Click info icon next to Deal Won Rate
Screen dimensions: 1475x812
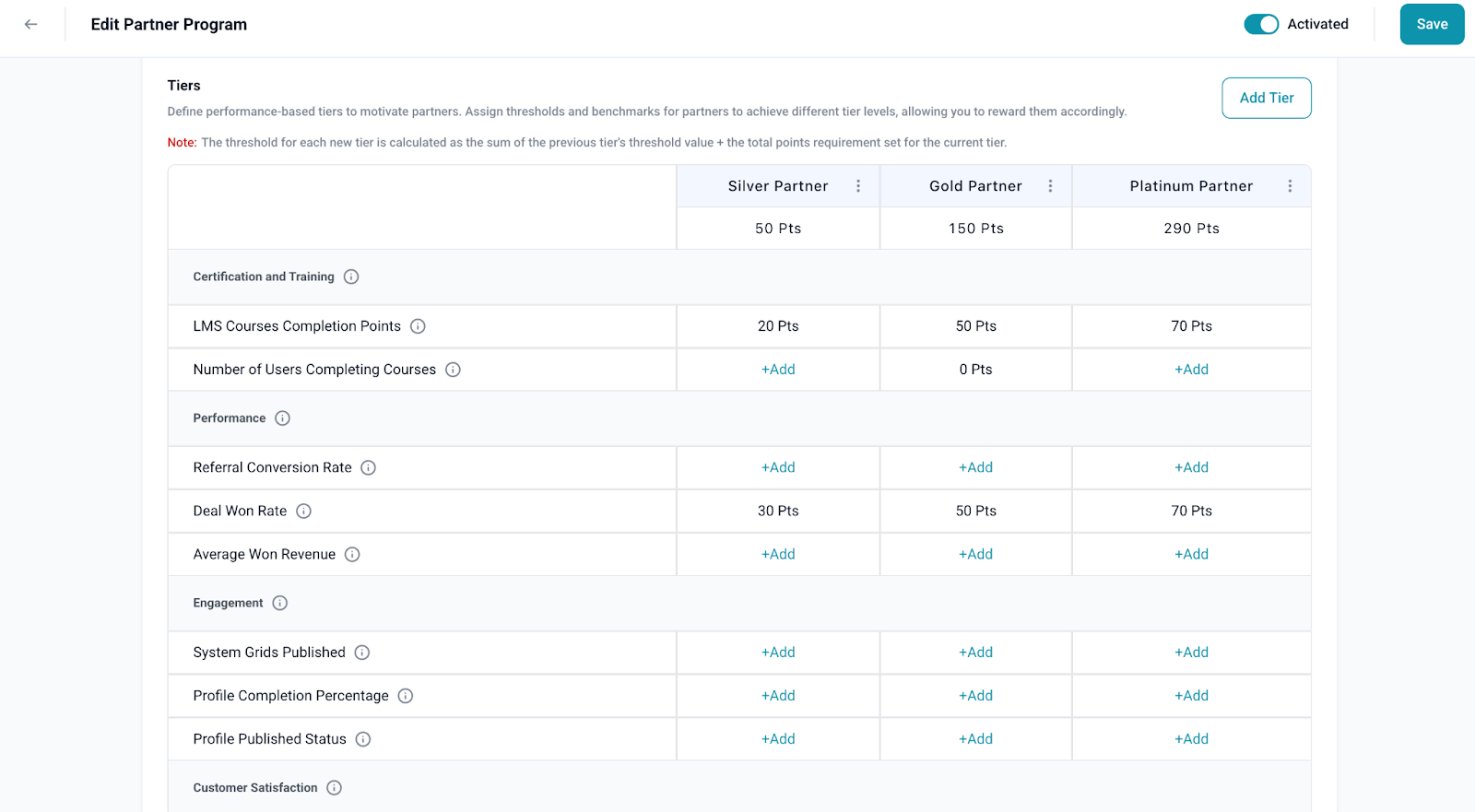click(x=303, y=511)
